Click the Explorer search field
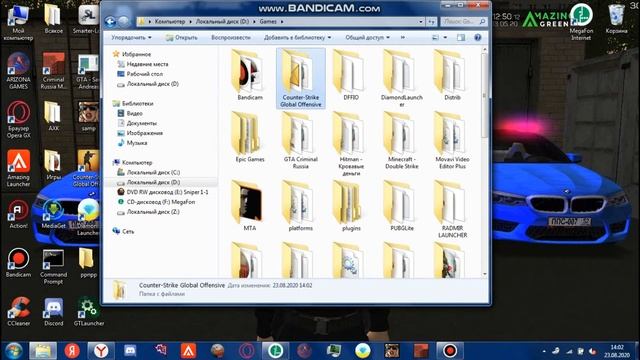The image size is (640, 360). pyautogui.click(x=463, y=22)
